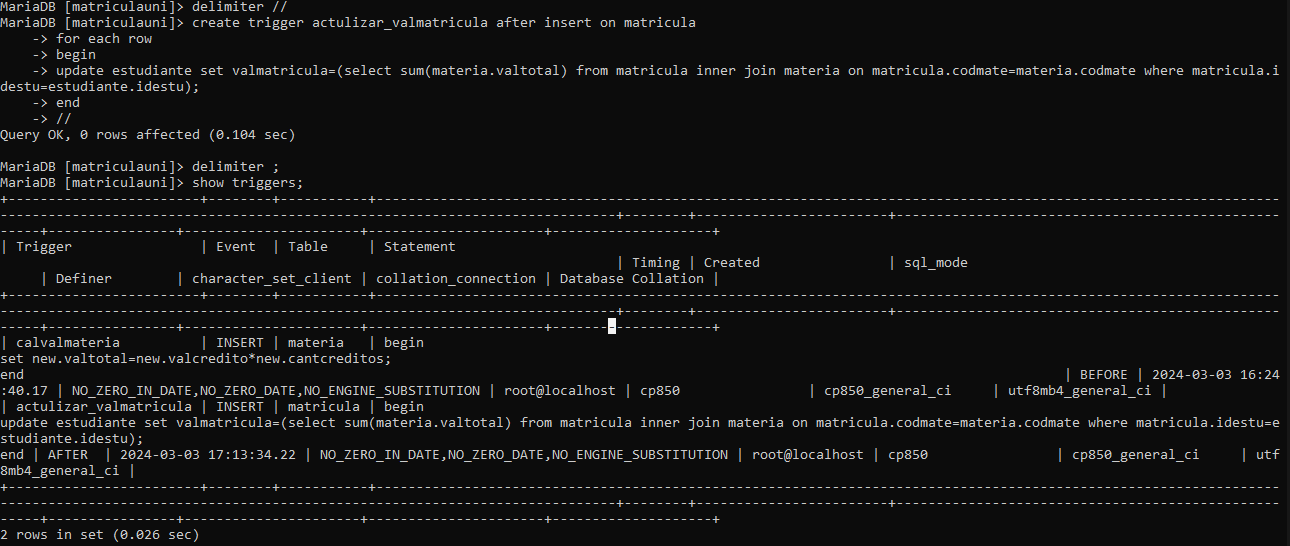This screenshot has height=546, width=1290.
Task: Click the character_set_client column header
Action: (271, 279)
